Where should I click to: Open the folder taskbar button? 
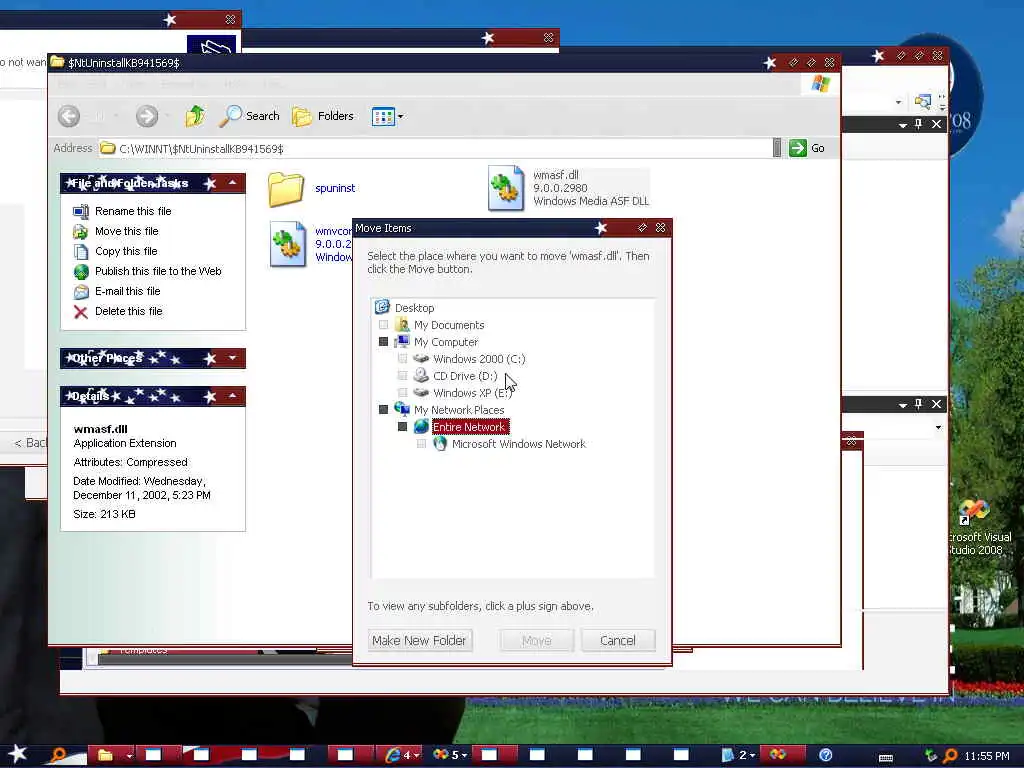(106, 756)
